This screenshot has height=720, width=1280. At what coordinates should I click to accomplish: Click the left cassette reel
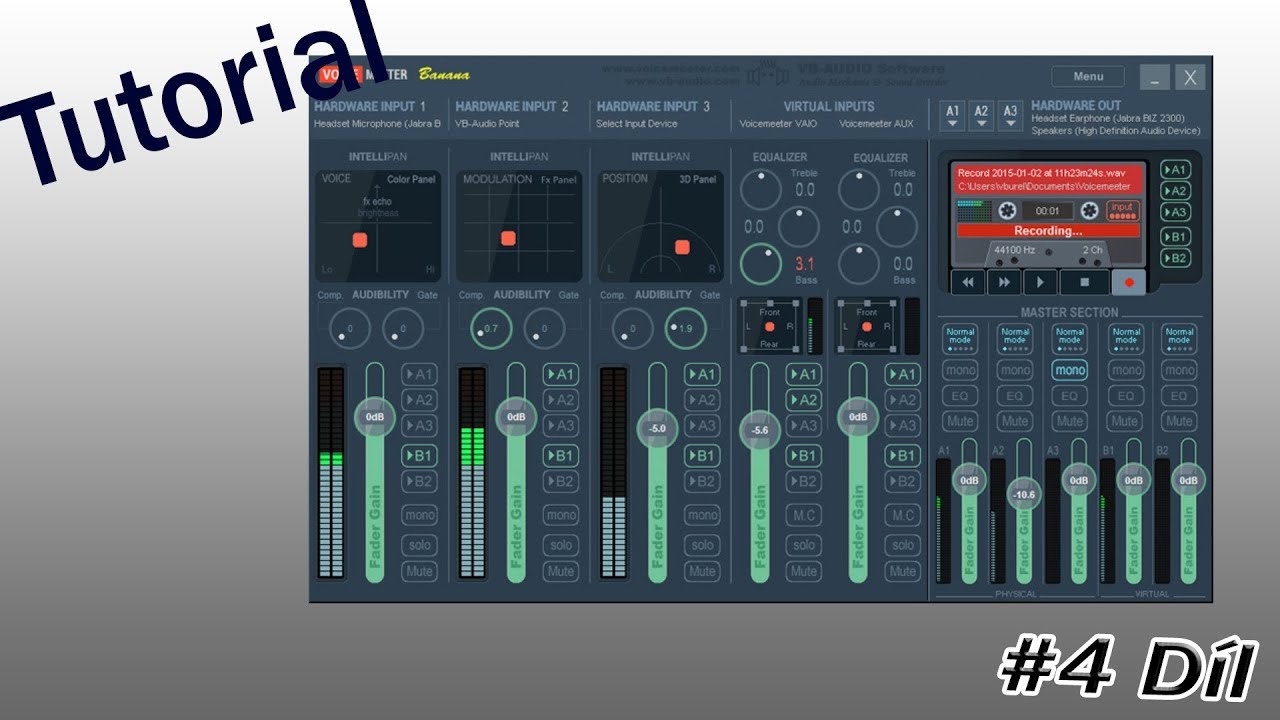coord(1007,211)
